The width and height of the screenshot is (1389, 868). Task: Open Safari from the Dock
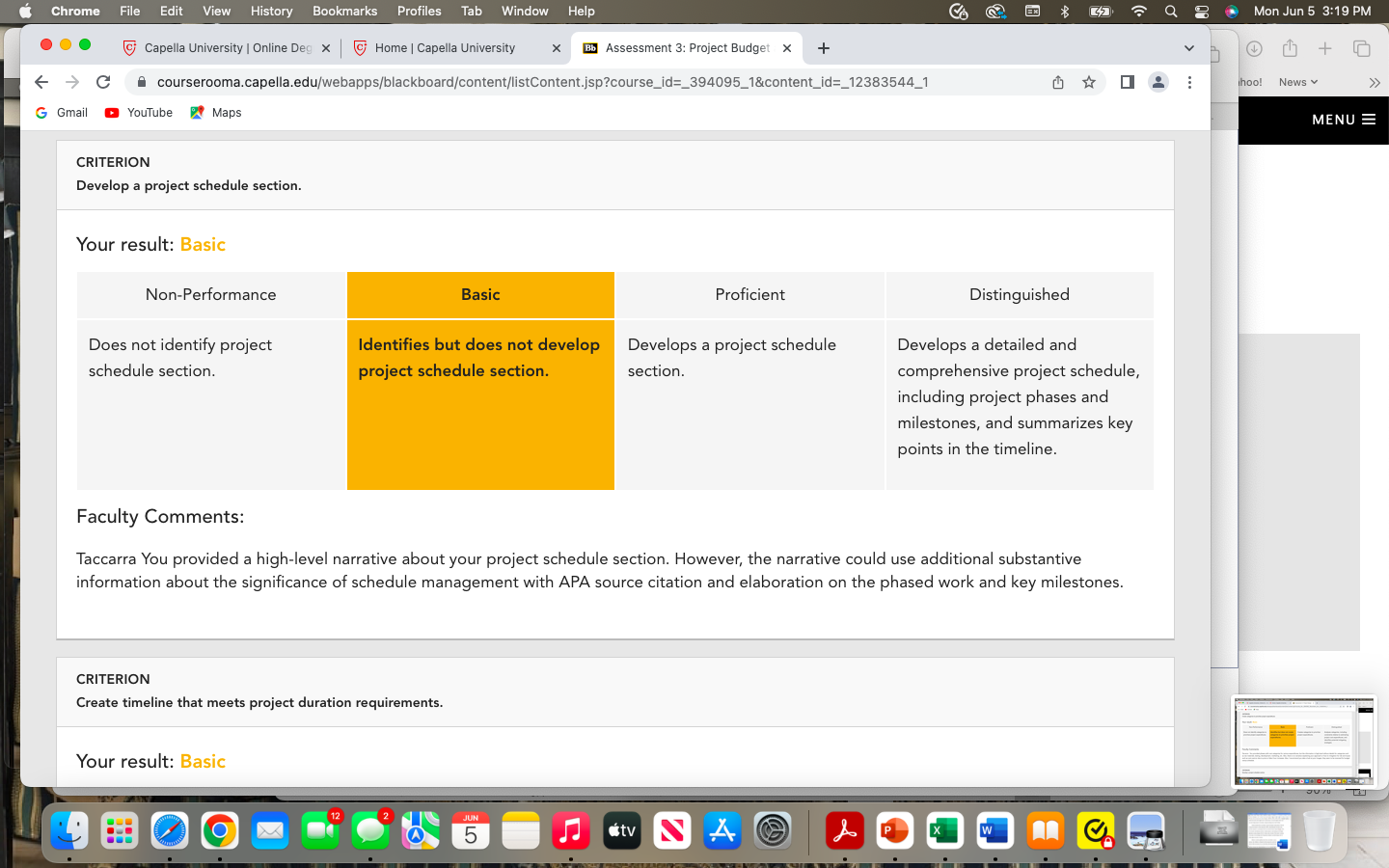point(170,830)
